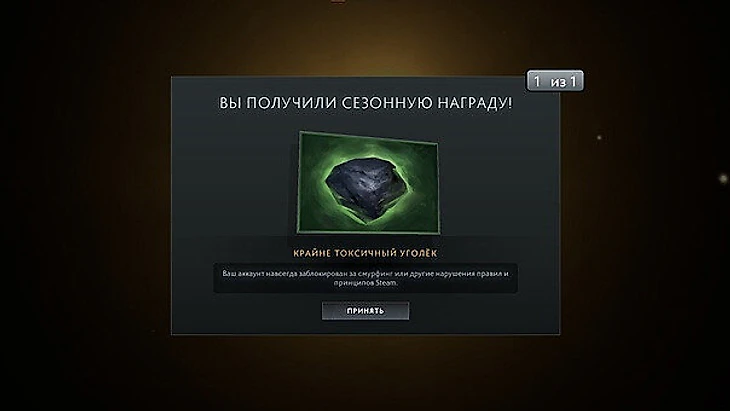Click the bright spark particle at right edge

(723, 178)
